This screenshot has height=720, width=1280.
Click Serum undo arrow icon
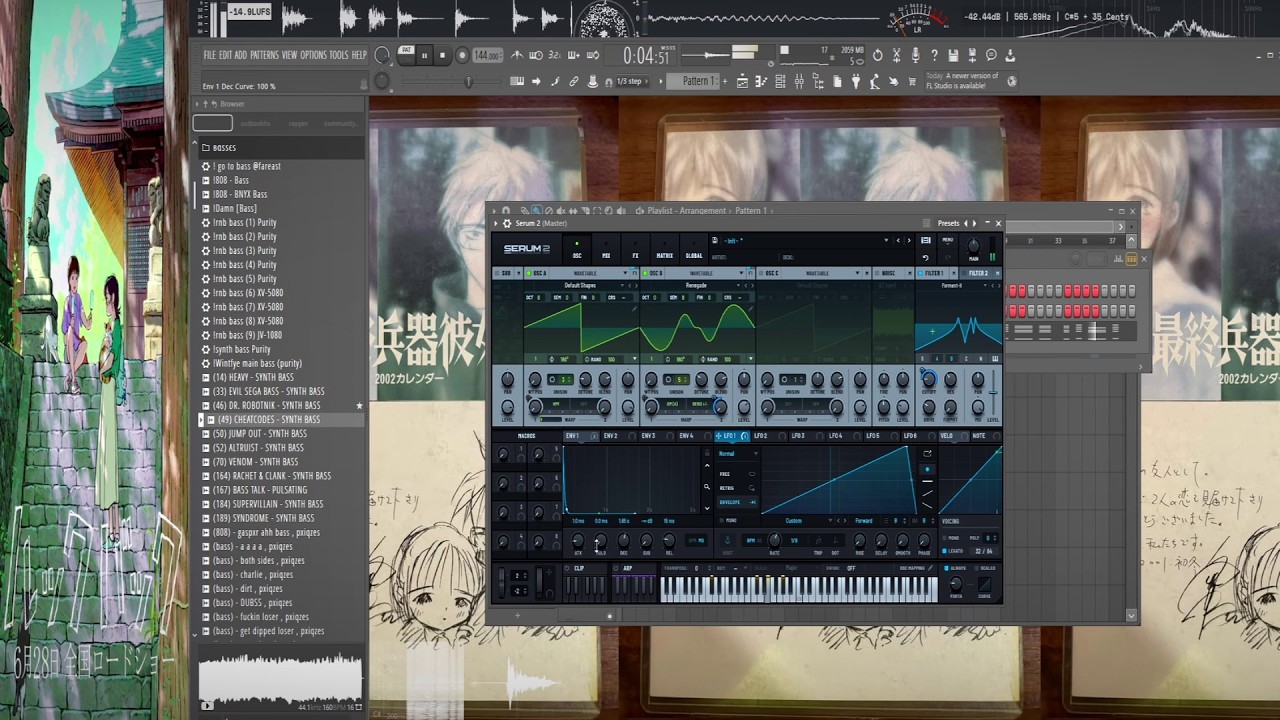click(x=925, y=258)
